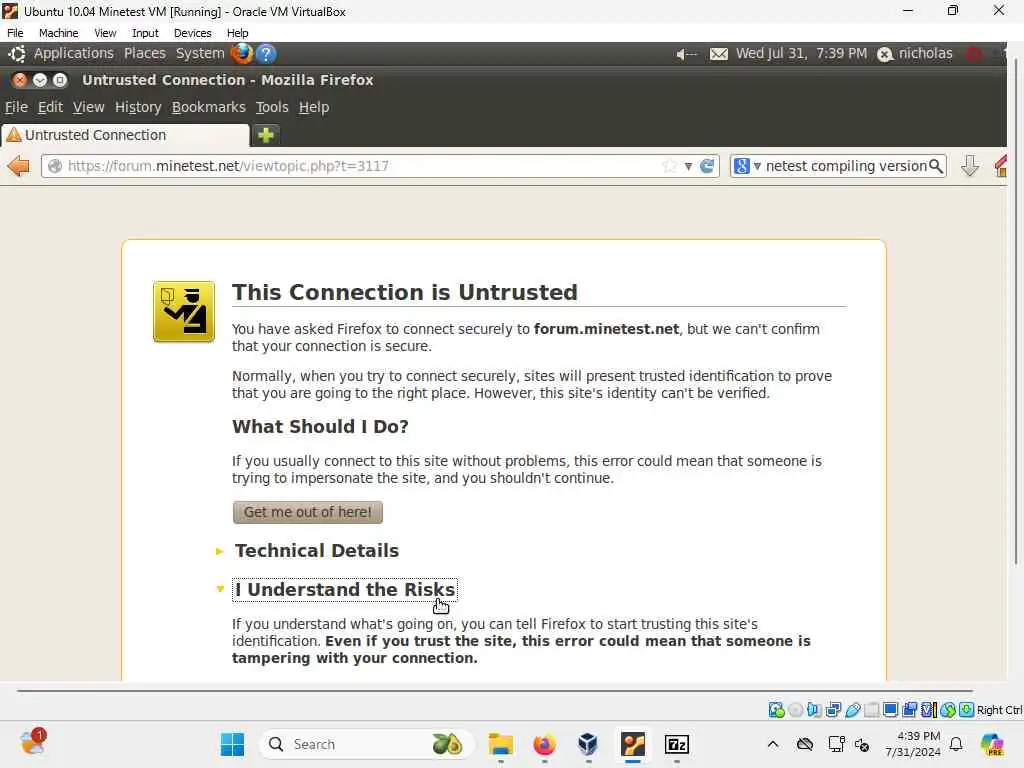The width and height of the screenshot is (1024, 768).
Task: Open Firefox Help menu
Action: coord(314,107)
